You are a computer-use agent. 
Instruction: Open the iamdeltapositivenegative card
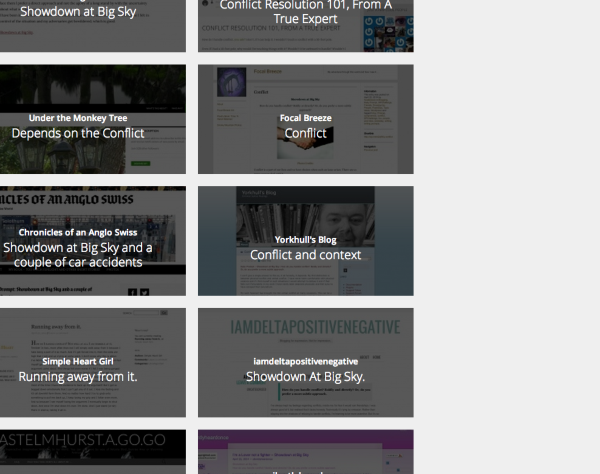click(x=306, y=362)
